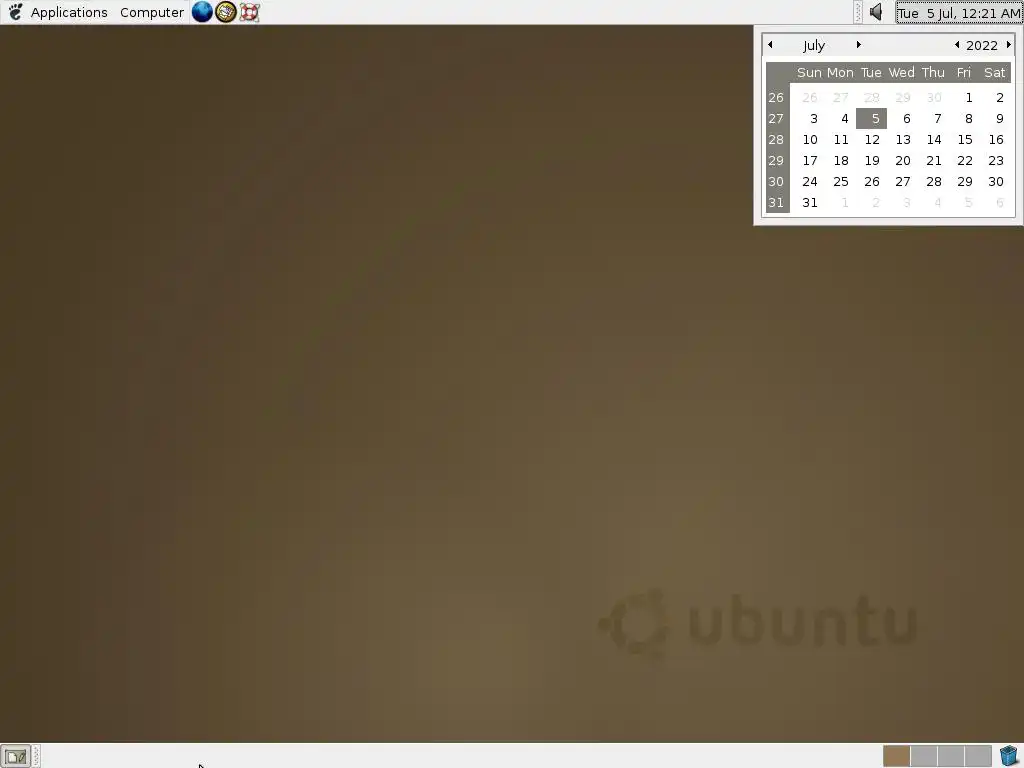The height and width of the screenshot is (768, 1024).
Task: Select July 16 in the calendar
Action: [996, 139]
